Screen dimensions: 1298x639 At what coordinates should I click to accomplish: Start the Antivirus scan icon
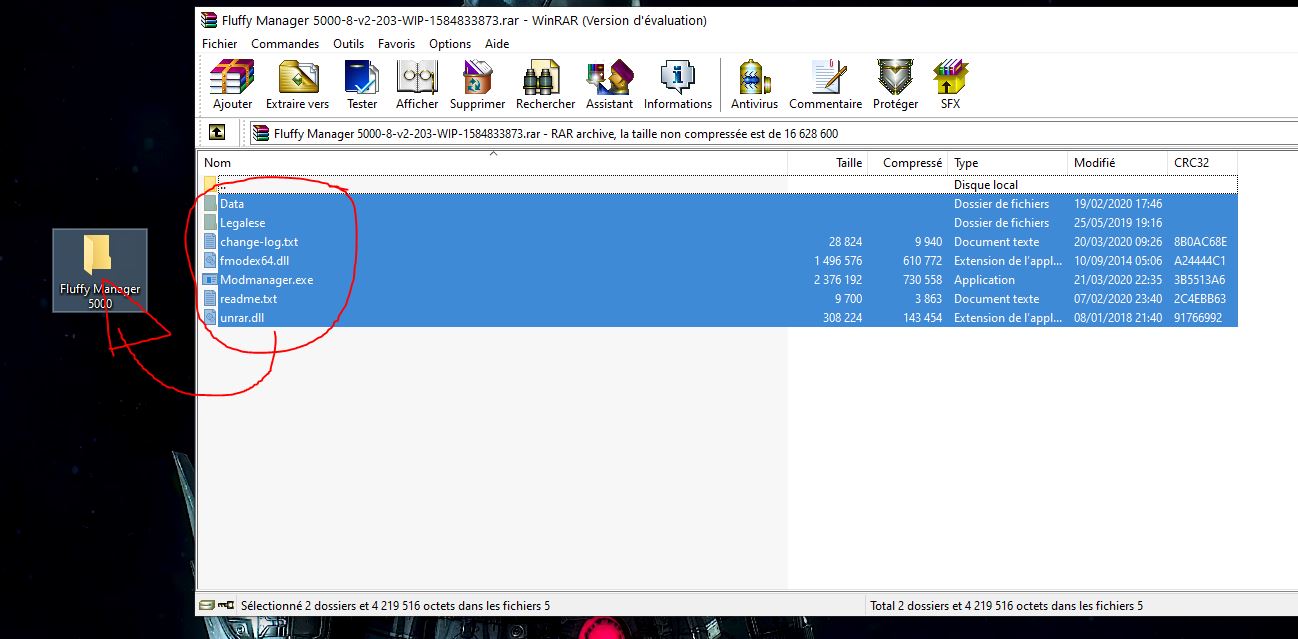point(754,84)
